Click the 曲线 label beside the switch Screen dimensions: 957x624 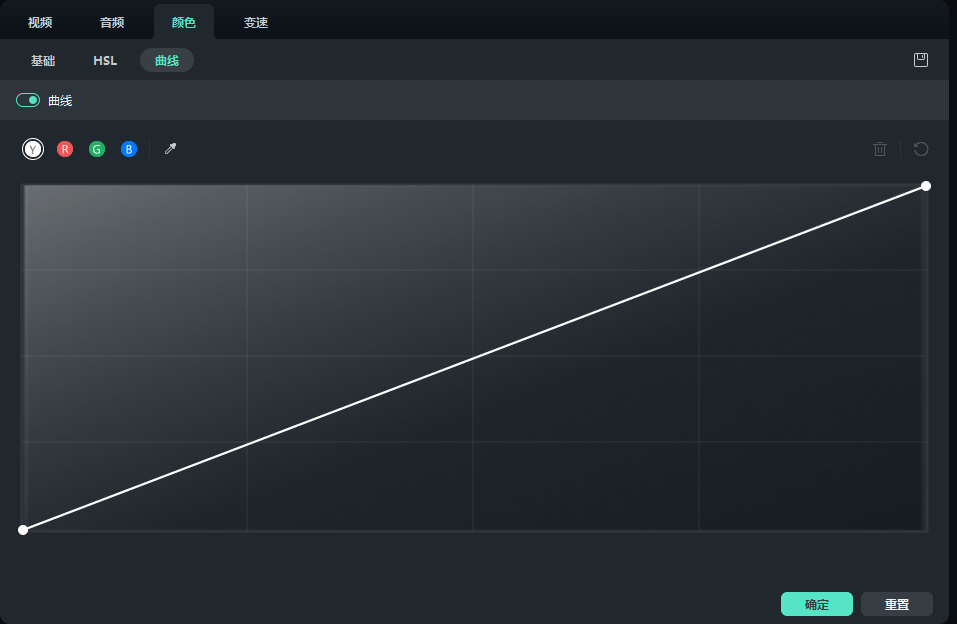tap(60, 101)
